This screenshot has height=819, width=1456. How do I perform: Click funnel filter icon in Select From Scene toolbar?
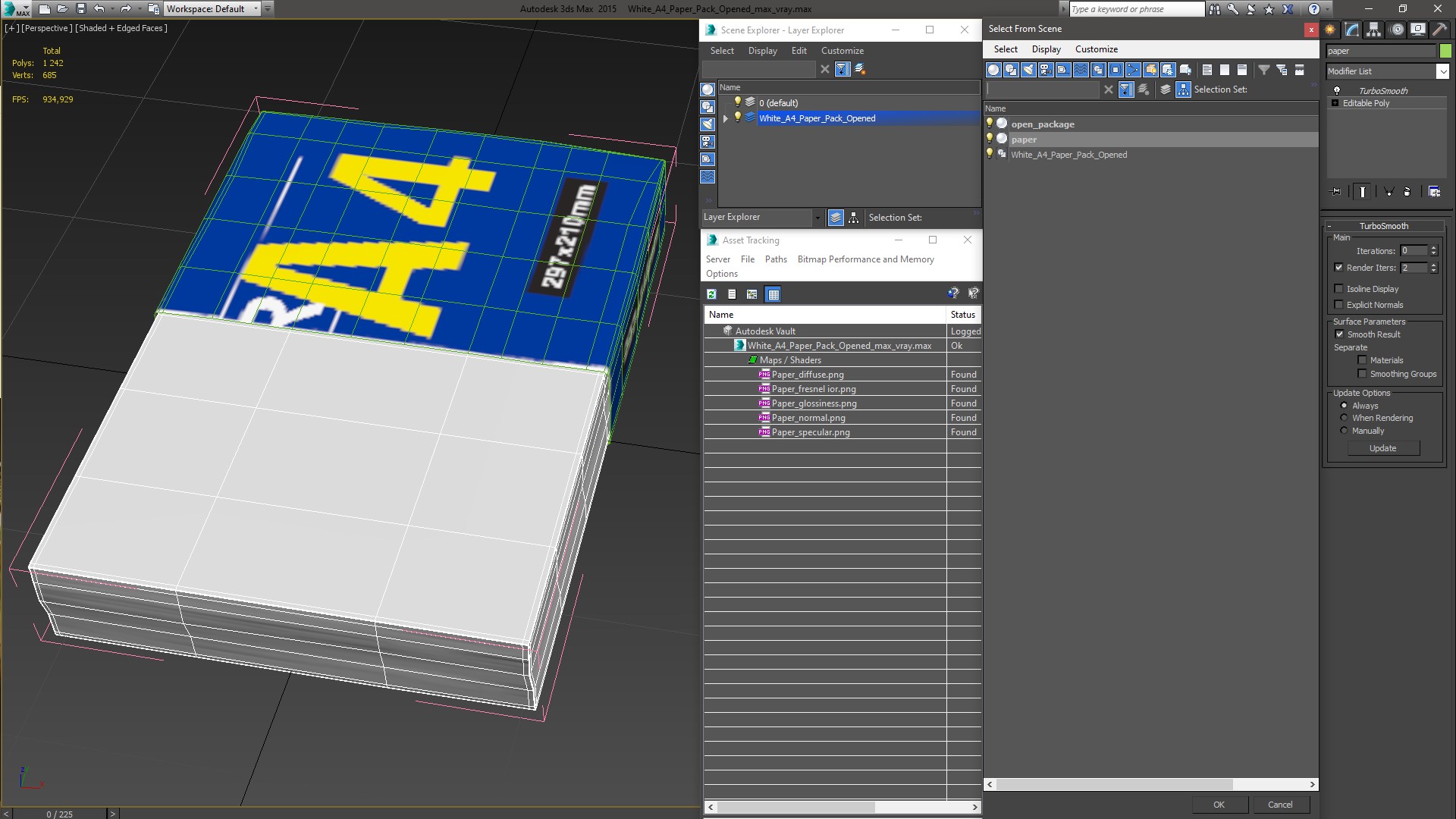[1264, 70]
